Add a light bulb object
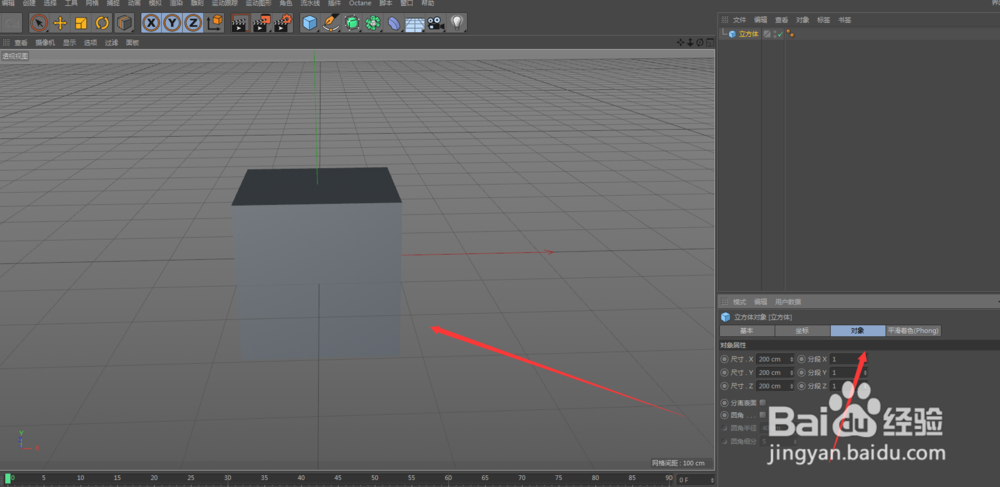This screenshot has height=487, width=1000. [456, 24]
